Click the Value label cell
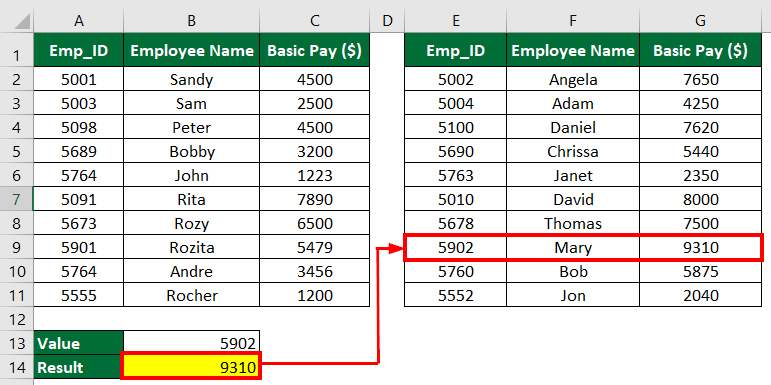The height and width of the screenshot is (385, 771). pos(79,343)
